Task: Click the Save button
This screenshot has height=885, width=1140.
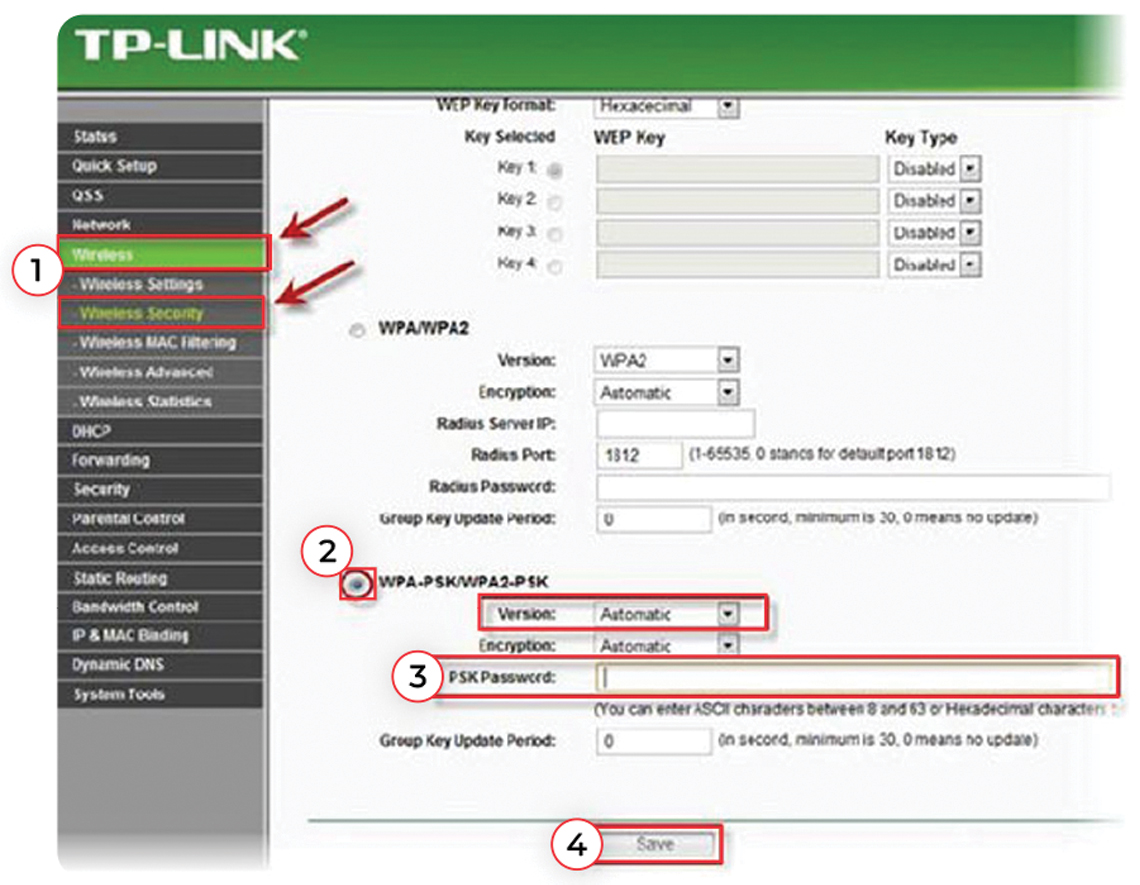Action: [x=656, y=844]
